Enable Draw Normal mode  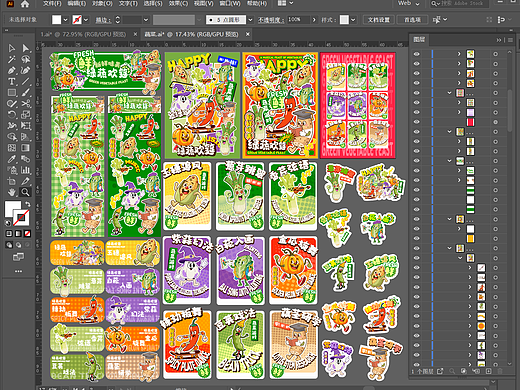tap(9, 245)
